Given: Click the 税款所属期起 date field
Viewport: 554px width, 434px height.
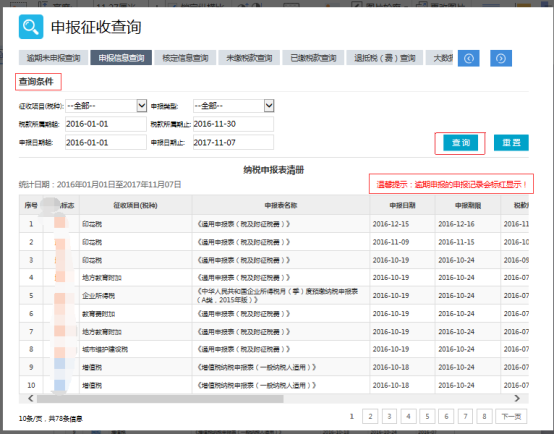Looking at the screenshot, I should point(106,124).
